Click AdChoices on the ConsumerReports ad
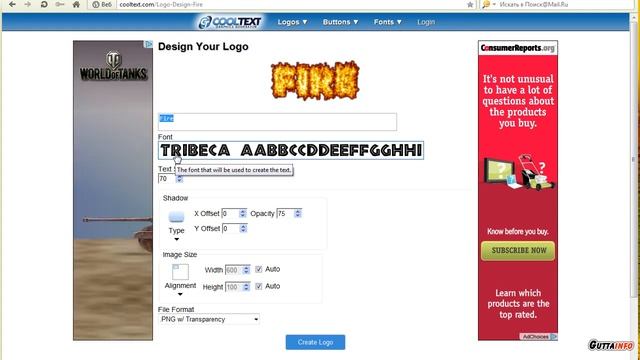This screenshot has height=360, width=640. pyautogui.click(x=538, y=337)
